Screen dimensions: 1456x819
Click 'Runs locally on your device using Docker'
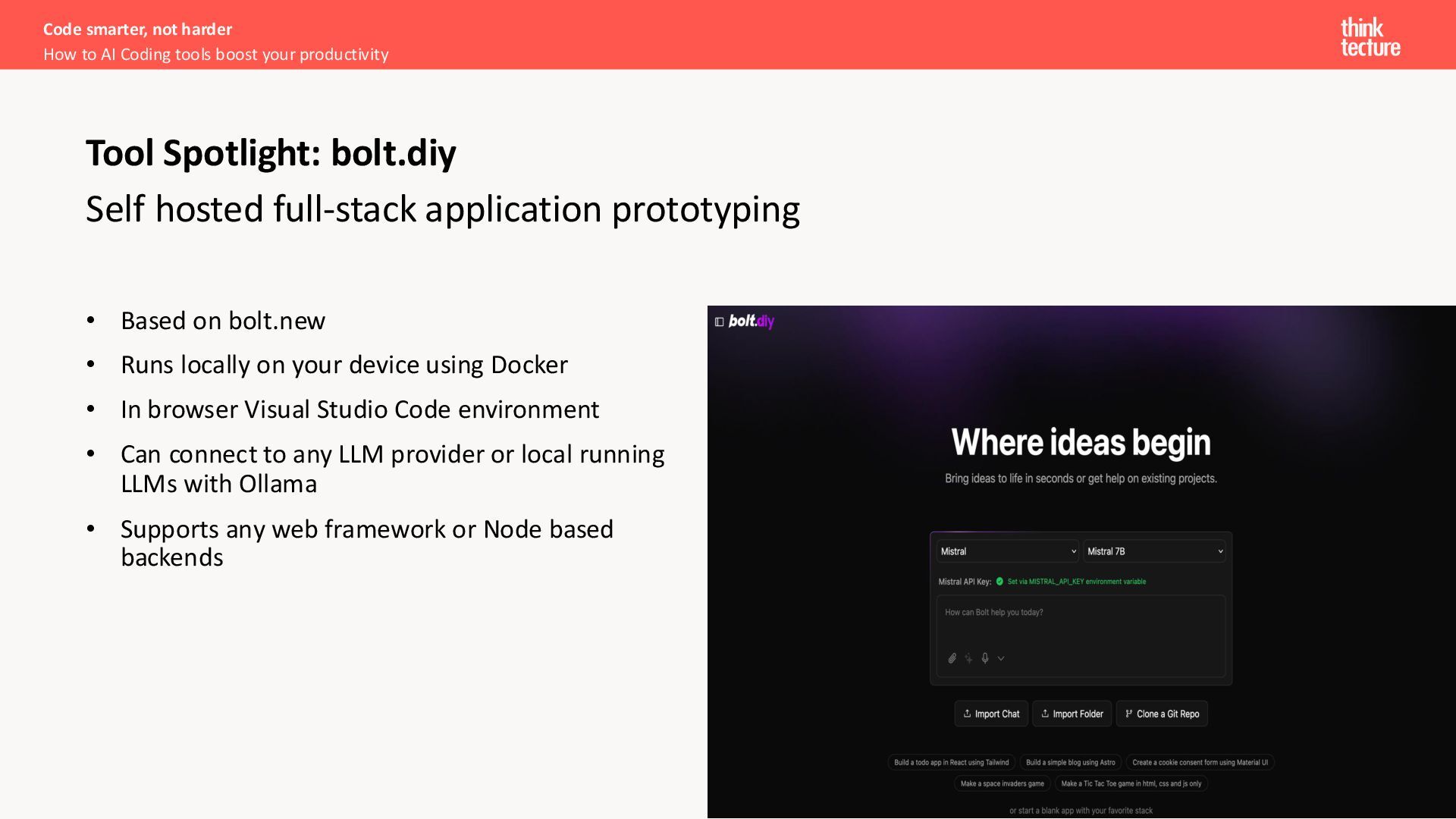click(x=344, y=366)
